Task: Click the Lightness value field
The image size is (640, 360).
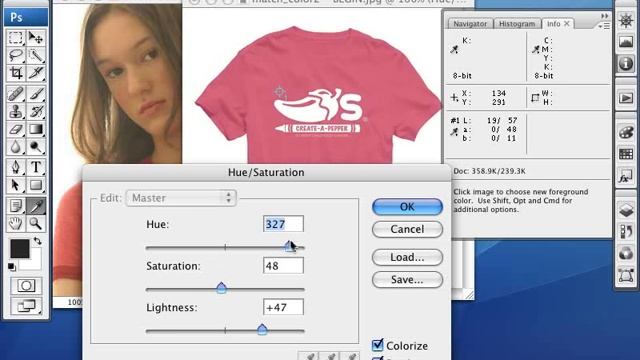Action: click(283, 307)
